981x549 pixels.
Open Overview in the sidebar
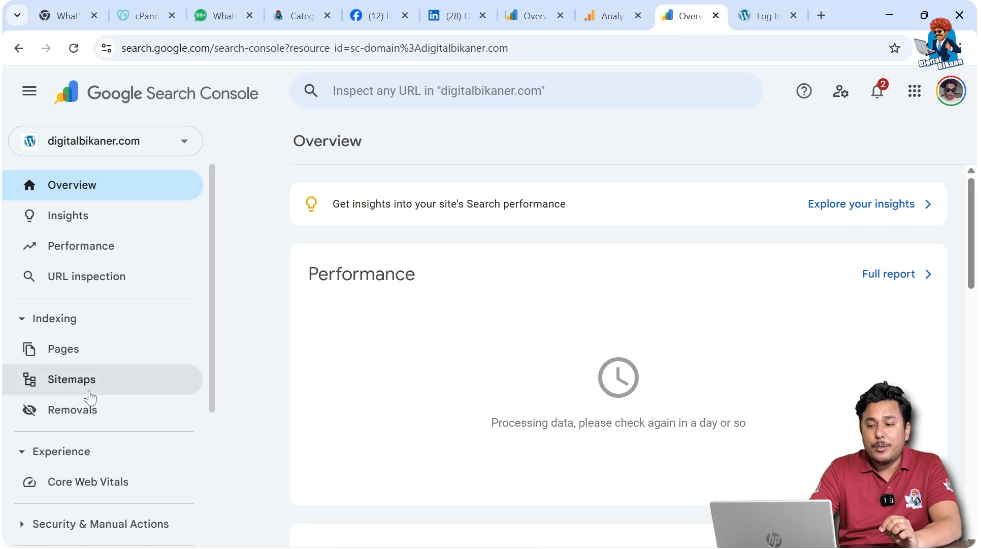tap(102, 185)
